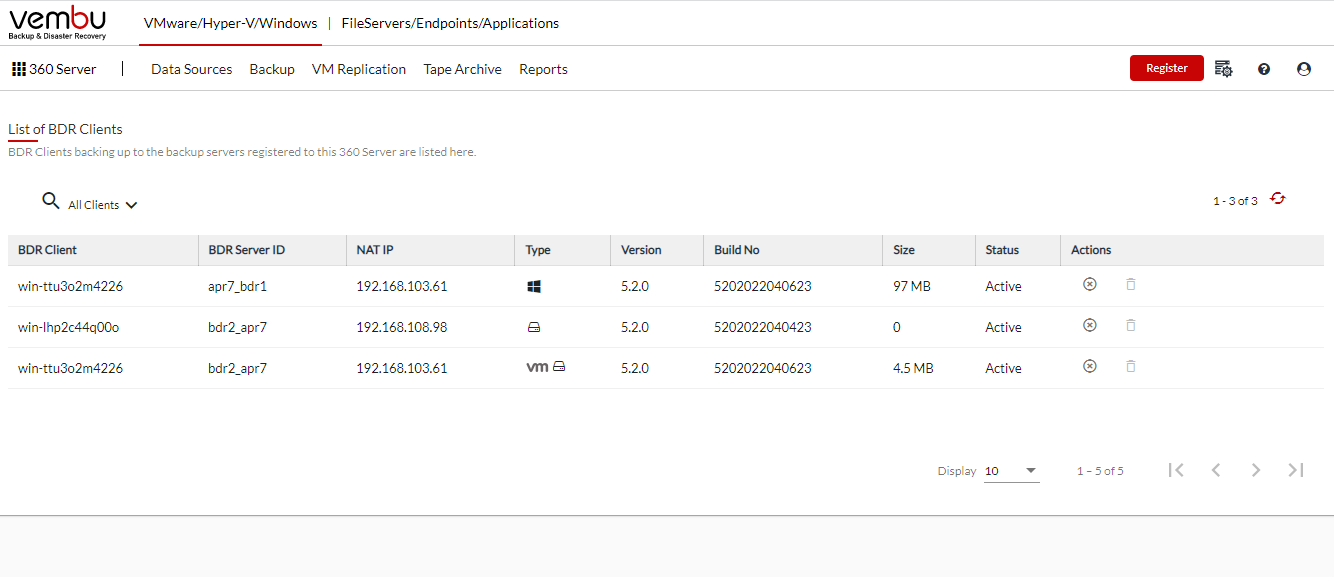Viewport: 1334px width, 577px height.
Task: Click the Vembu logo
Action: pos(57,23)
